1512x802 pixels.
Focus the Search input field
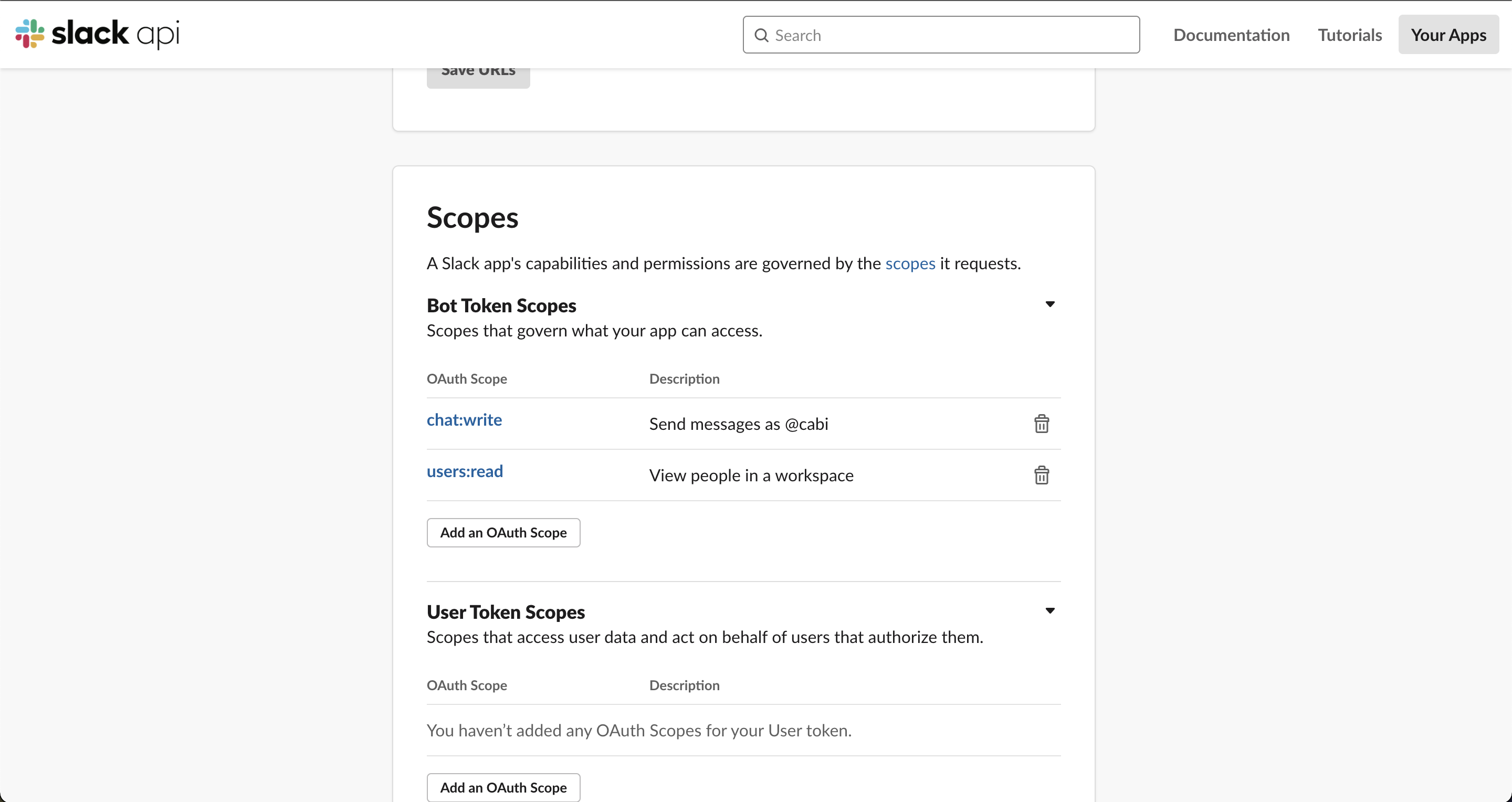(951, 35)
